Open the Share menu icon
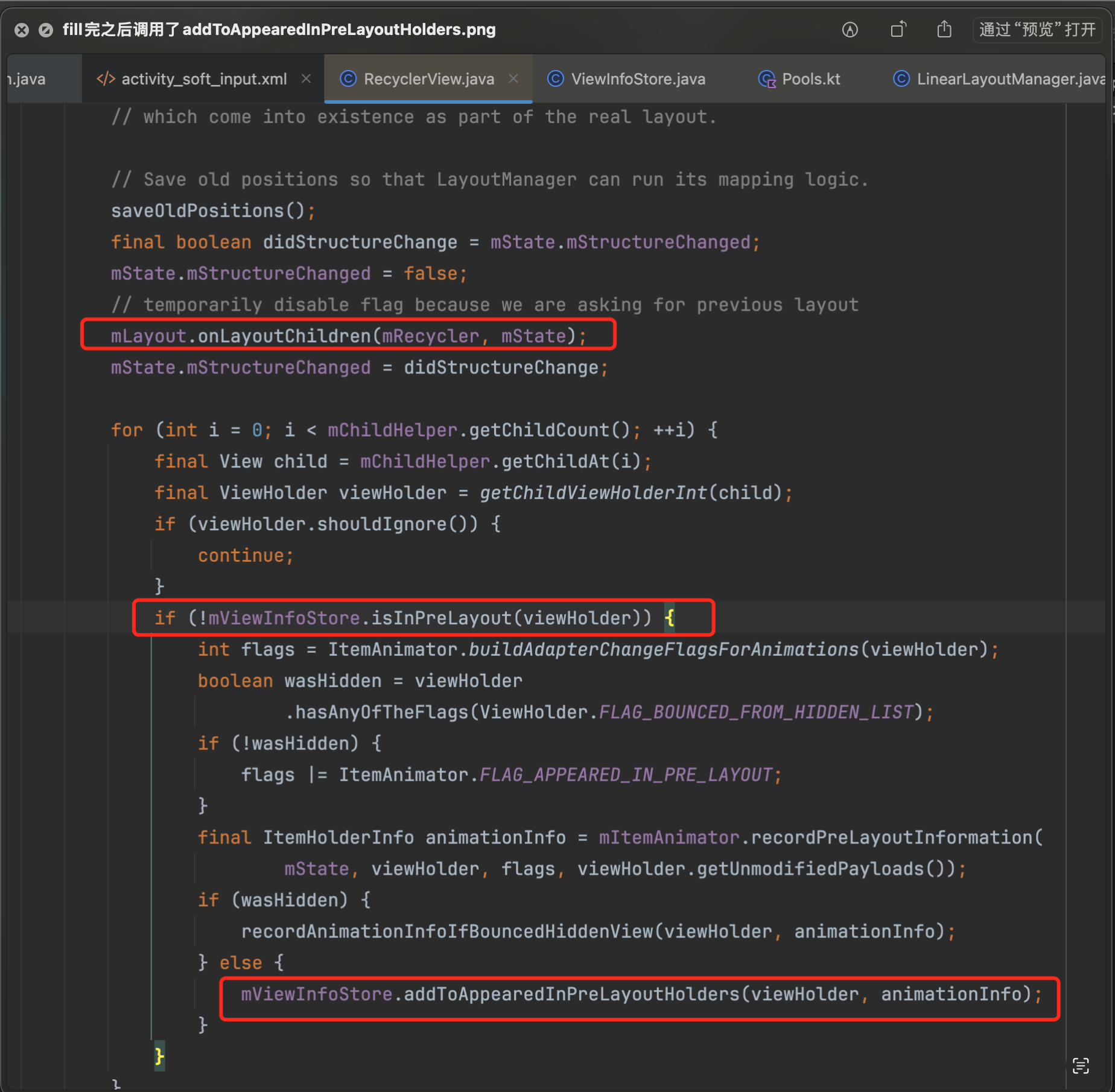The width and height of the screenshot is (1115, 1092). 944,30
